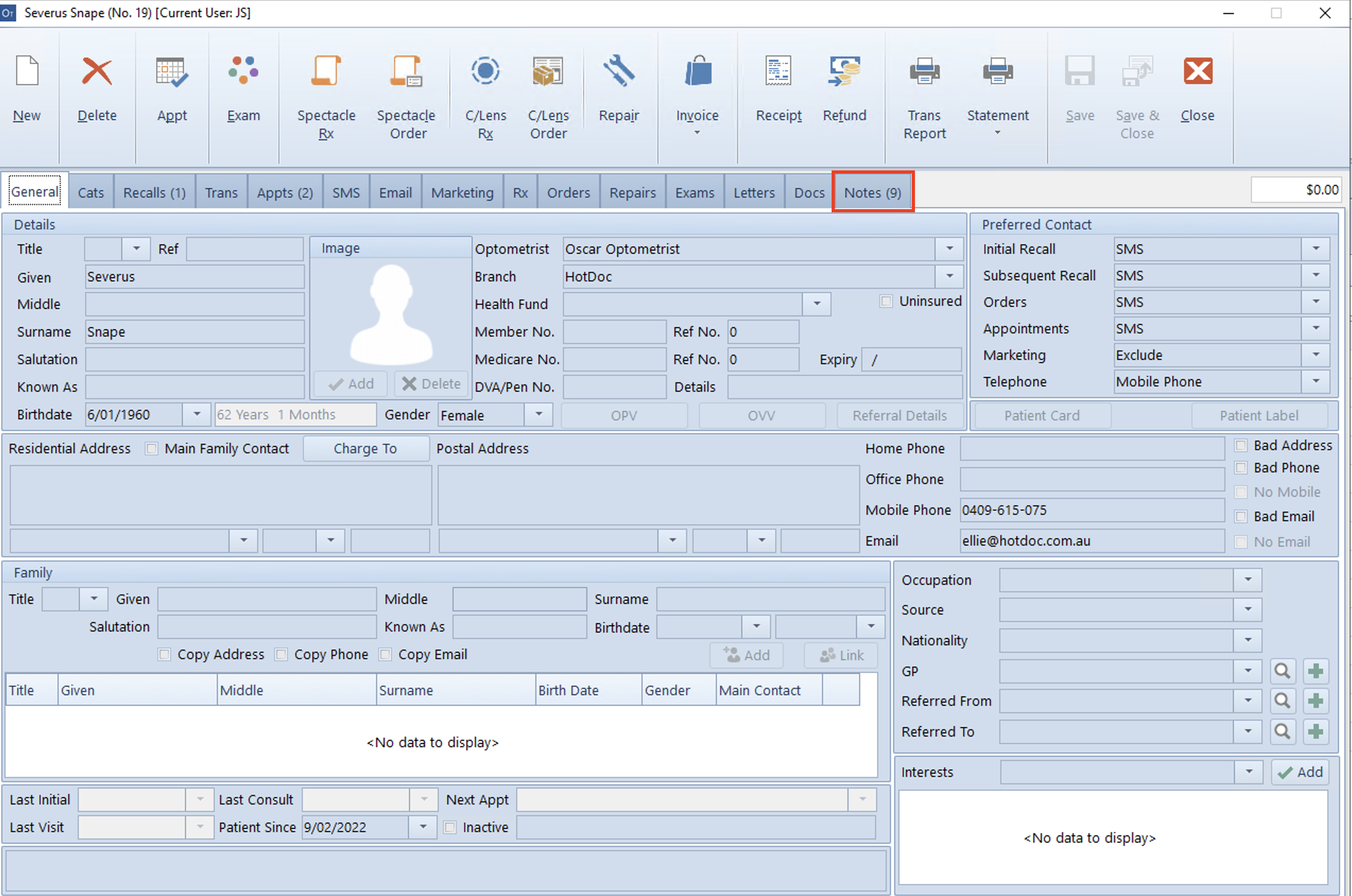
Task: Check the Bad Address box
Action: click(x=1240, y=445)
